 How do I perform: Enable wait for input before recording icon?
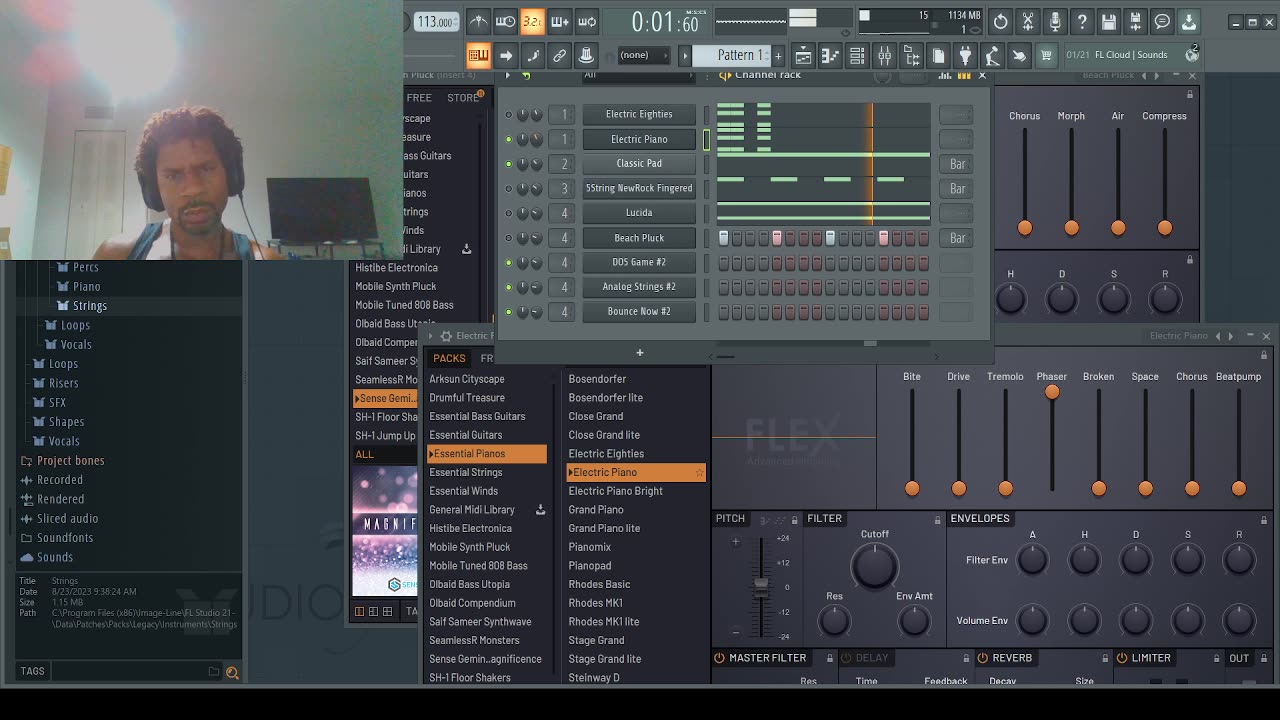[506, 21]
